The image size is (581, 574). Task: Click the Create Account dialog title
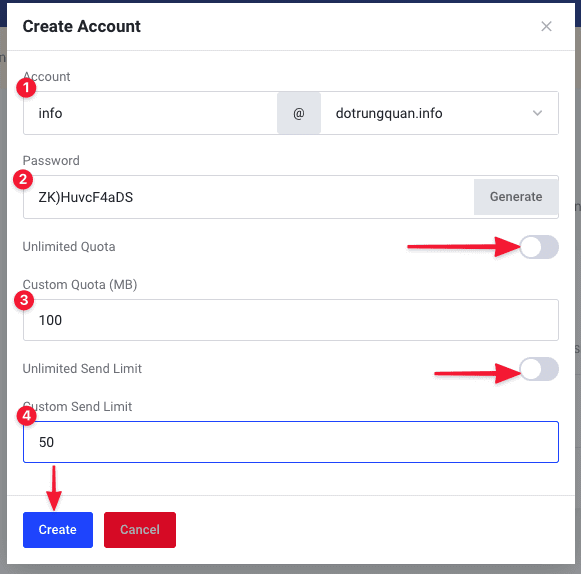coord(82,26)
